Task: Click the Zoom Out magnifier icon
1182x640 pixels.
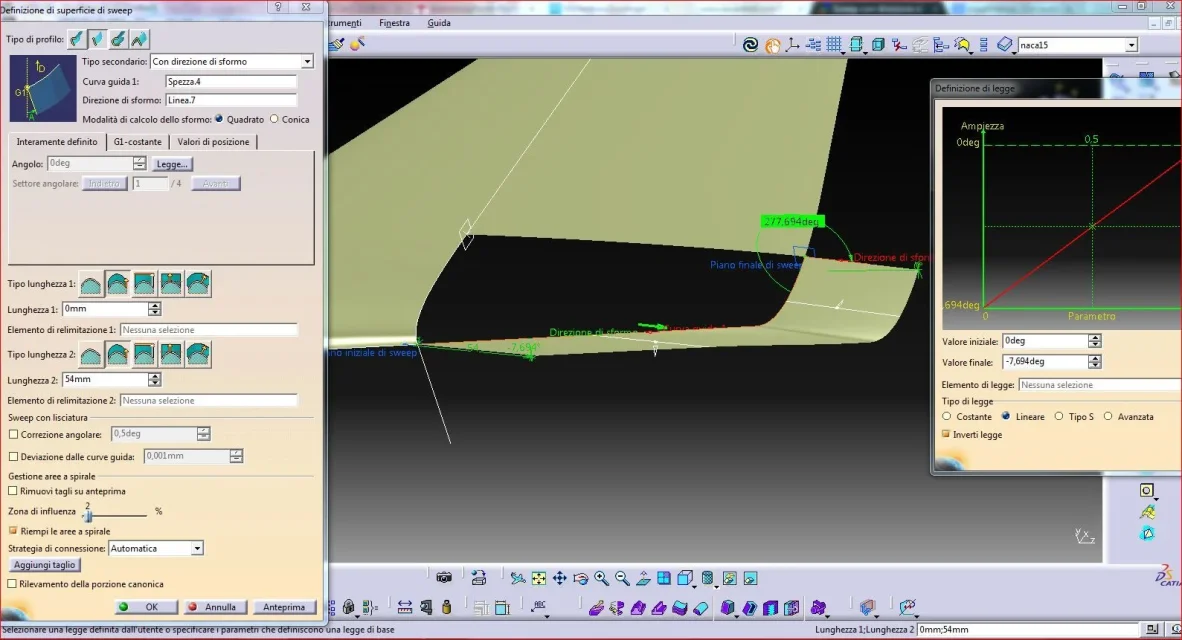Action: [622, 578]
